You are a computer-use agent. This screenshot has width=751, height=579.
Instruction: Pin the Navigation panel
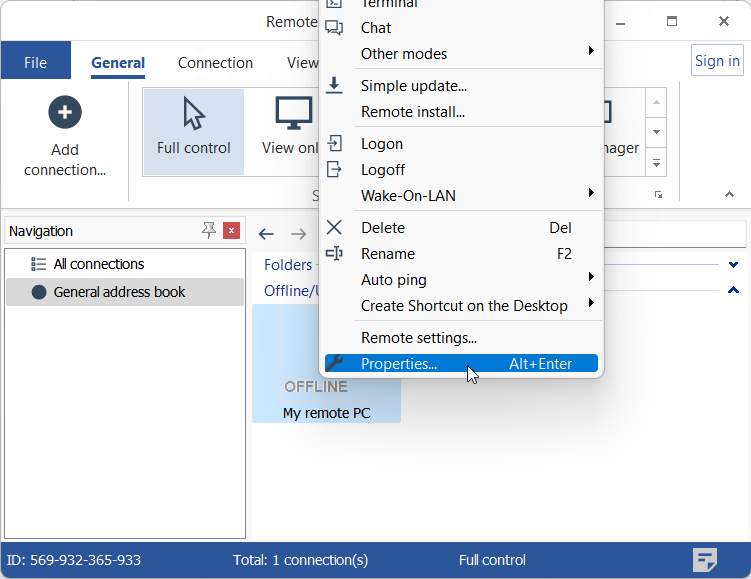(209, 231)
